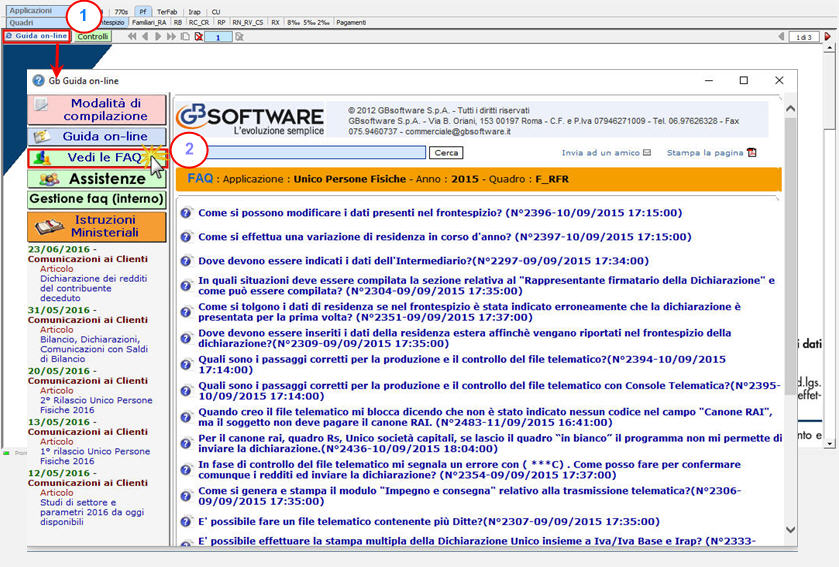The height and width of the screenshot is (567, 839).
Task: Open the Assistenze sidebar button
Action: tap(97, 179)
